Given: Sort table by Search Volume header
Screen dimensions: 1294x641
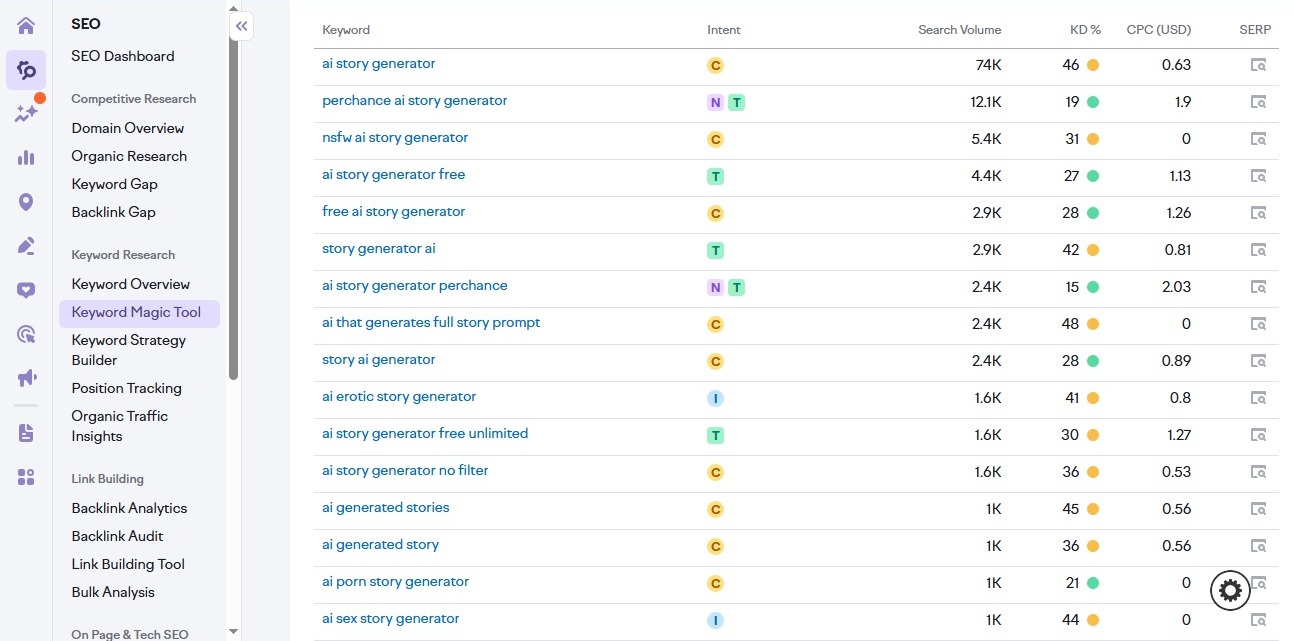Looking at the screenshot, I should coord(959,30).
